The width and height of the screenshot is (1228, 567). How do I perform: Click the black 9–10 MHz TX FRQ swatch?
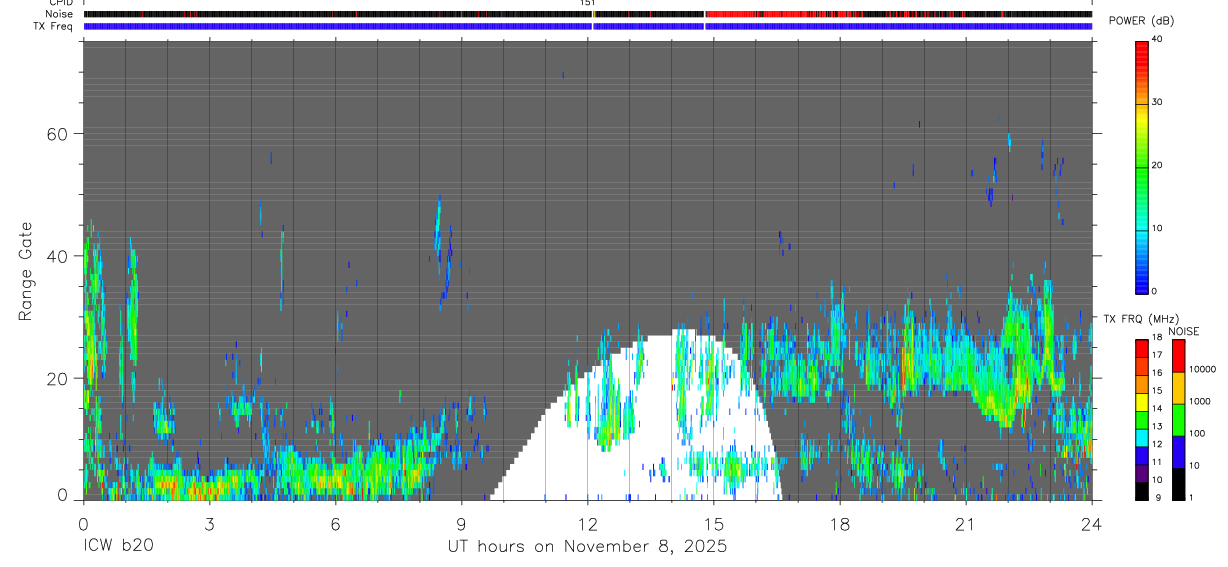click(x=1141, y=491)
